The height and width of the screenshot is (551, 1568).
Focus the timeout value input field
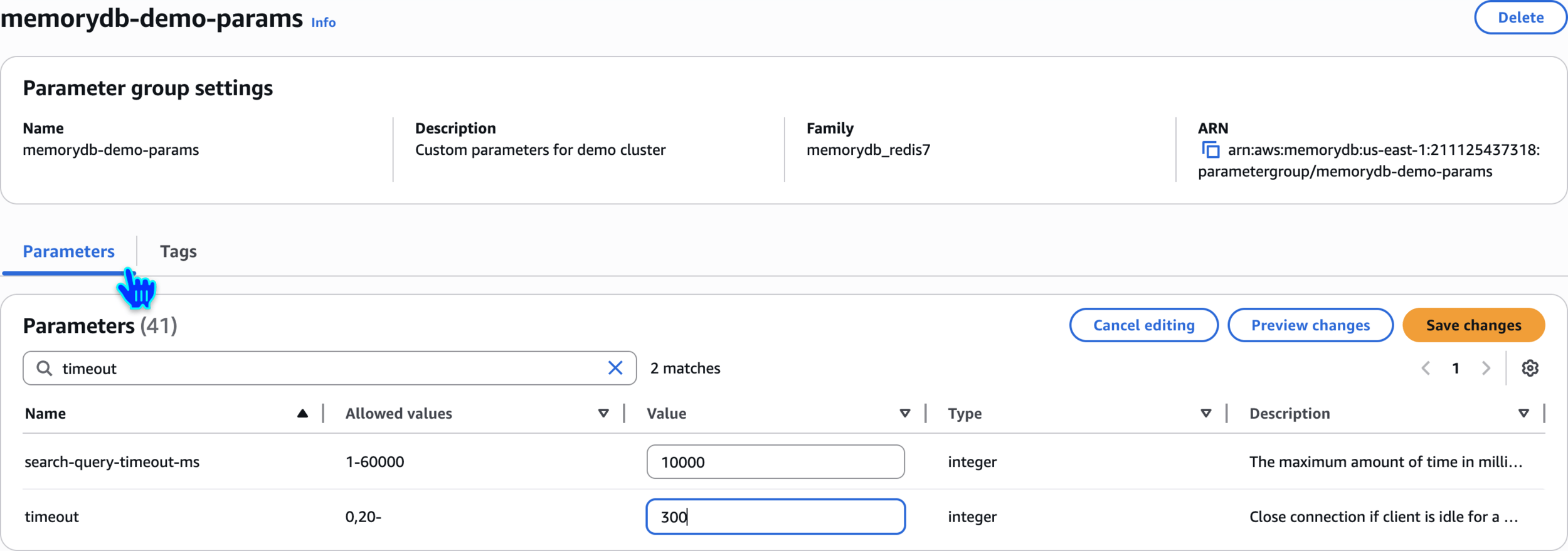(x=775, y=517)
